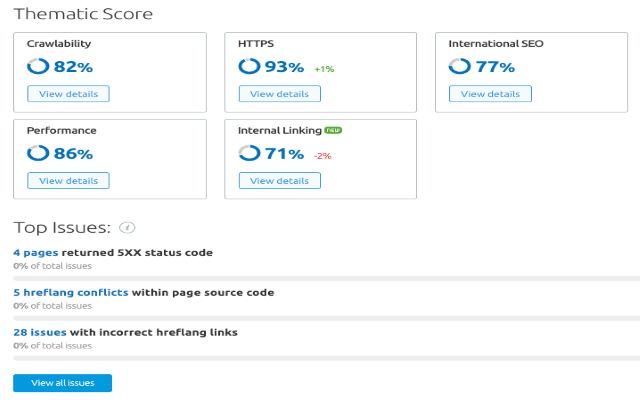Open View details for Internal Linking

[279, 181]
